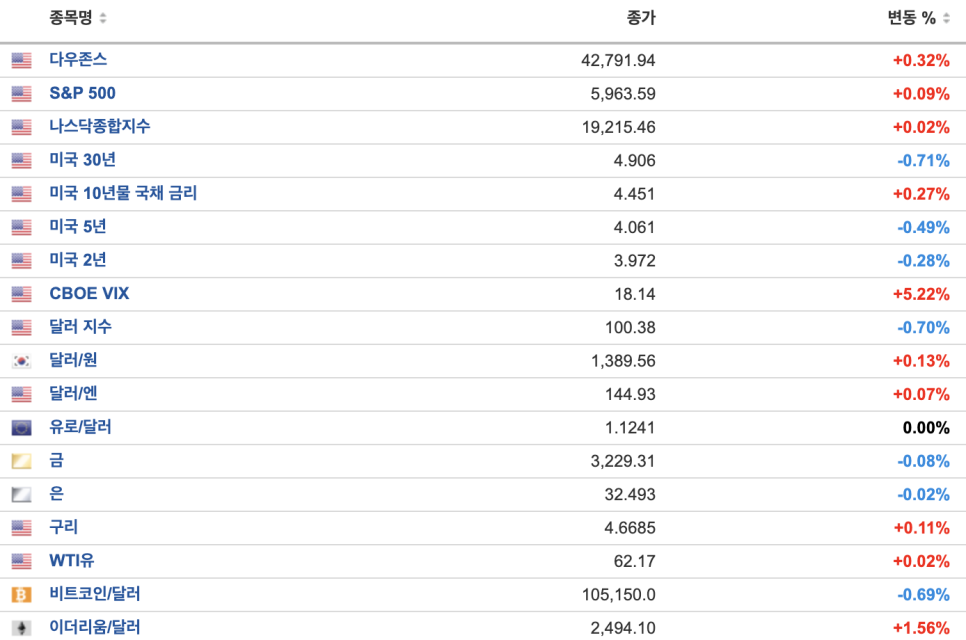The height and width of the screenshot is (640, 966).
Task: Click the US flag icon beside 미국 5년
Action: [22, 227]
